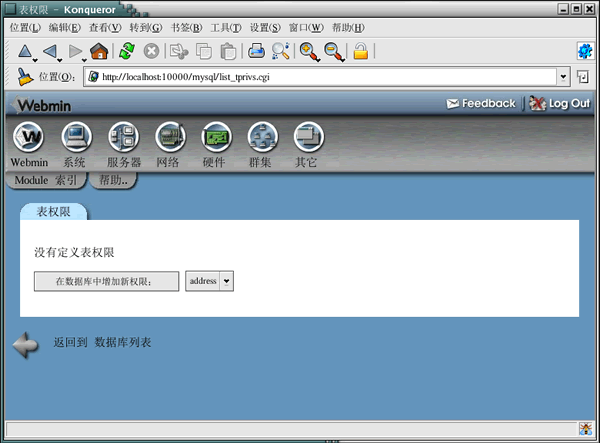This screenshot has height=443, width=600.
Task: Click the Back navigation arrow
Action: tap(50, 51)
